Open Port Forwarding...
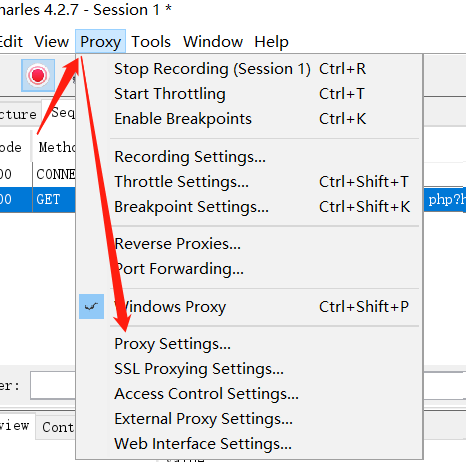The width and height of the screenshot is (466, 462). tap(249, 269)
